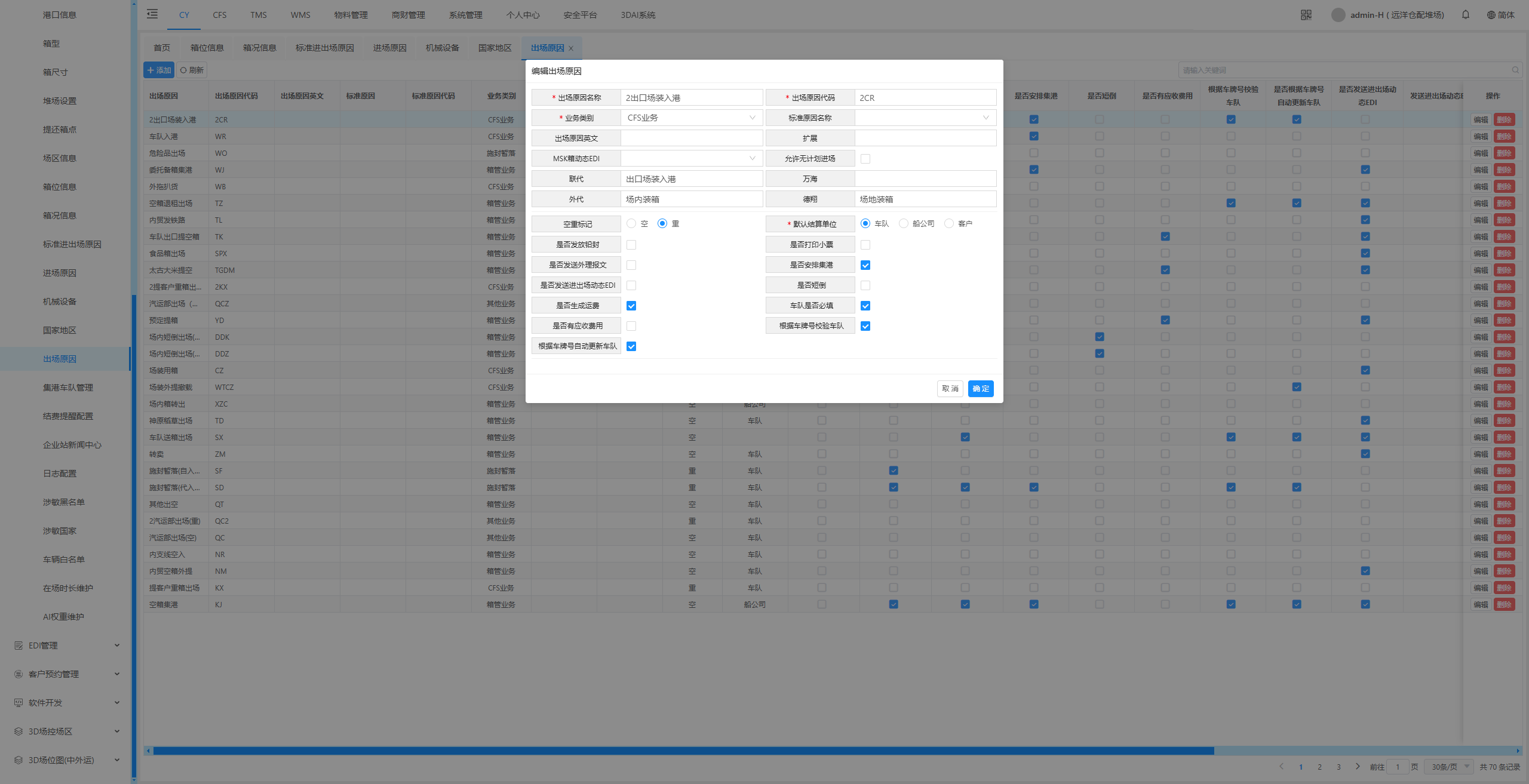Image resolution: width=1529 pixels, height=784 pixels.
Task: Check the 是否发放铅封 checkbox
Action: (x=631, y=245)
